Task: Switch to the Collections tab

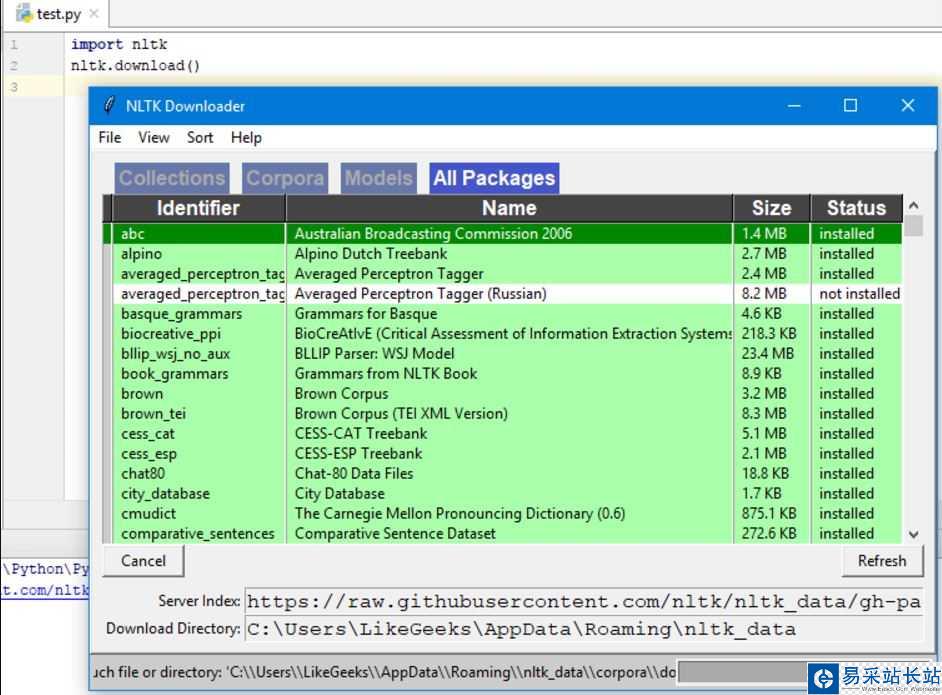Action: click(x=172, y=178)
